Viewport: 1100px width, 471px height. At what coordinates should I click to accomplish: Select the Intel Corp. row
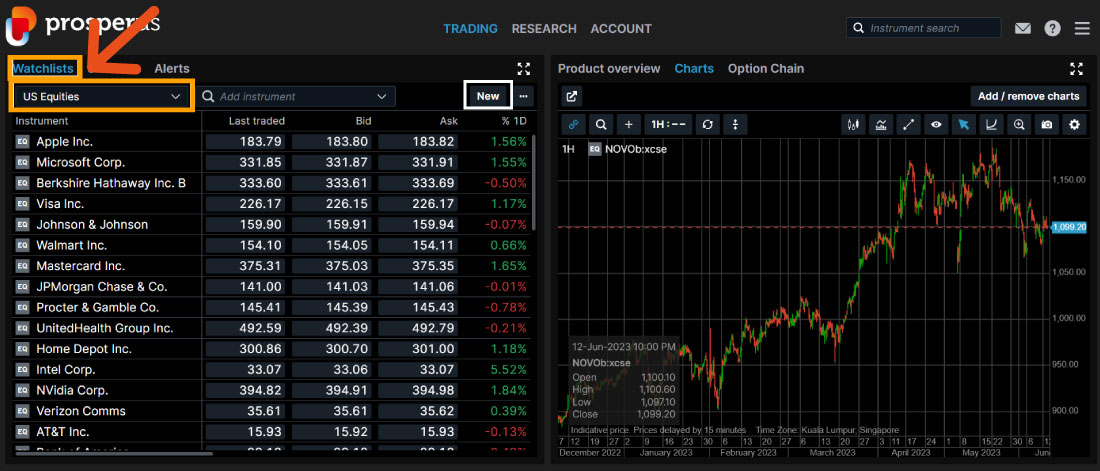click(x=271, y=369)
